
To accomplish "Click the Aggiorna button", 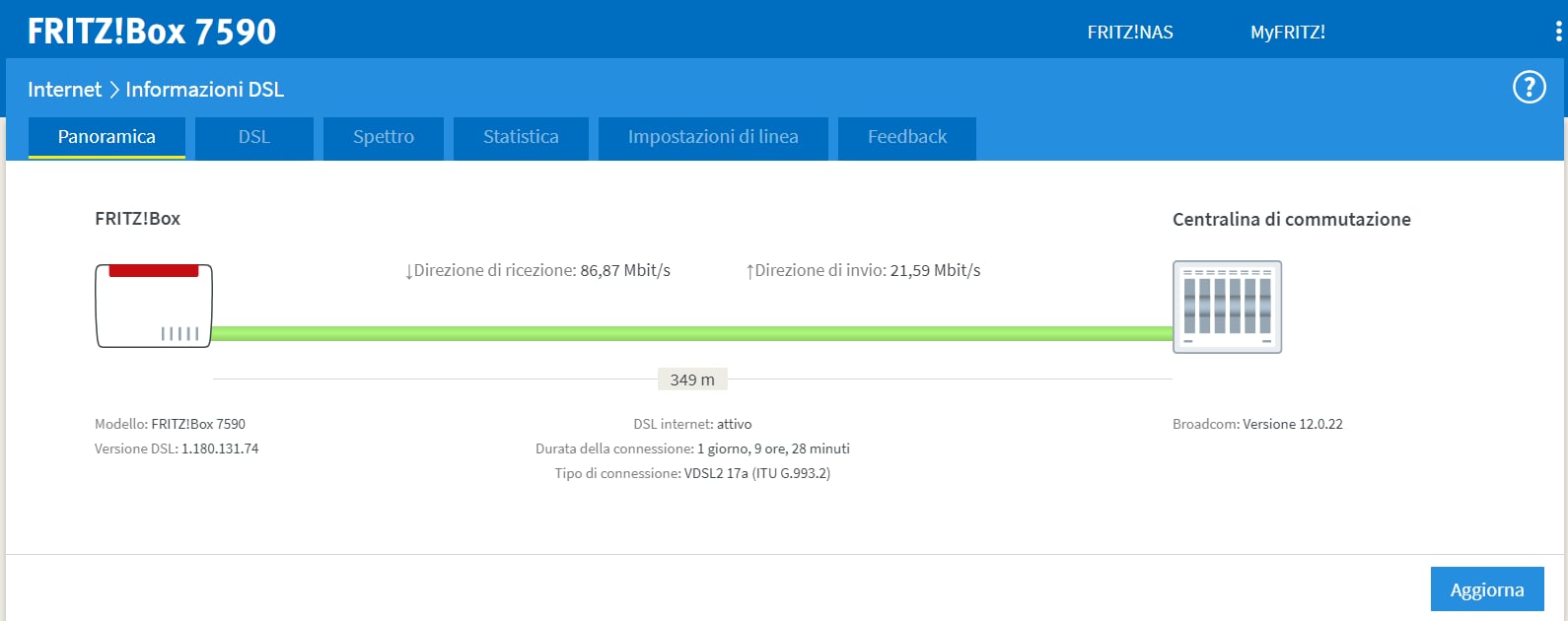I will pos(1487,589).
